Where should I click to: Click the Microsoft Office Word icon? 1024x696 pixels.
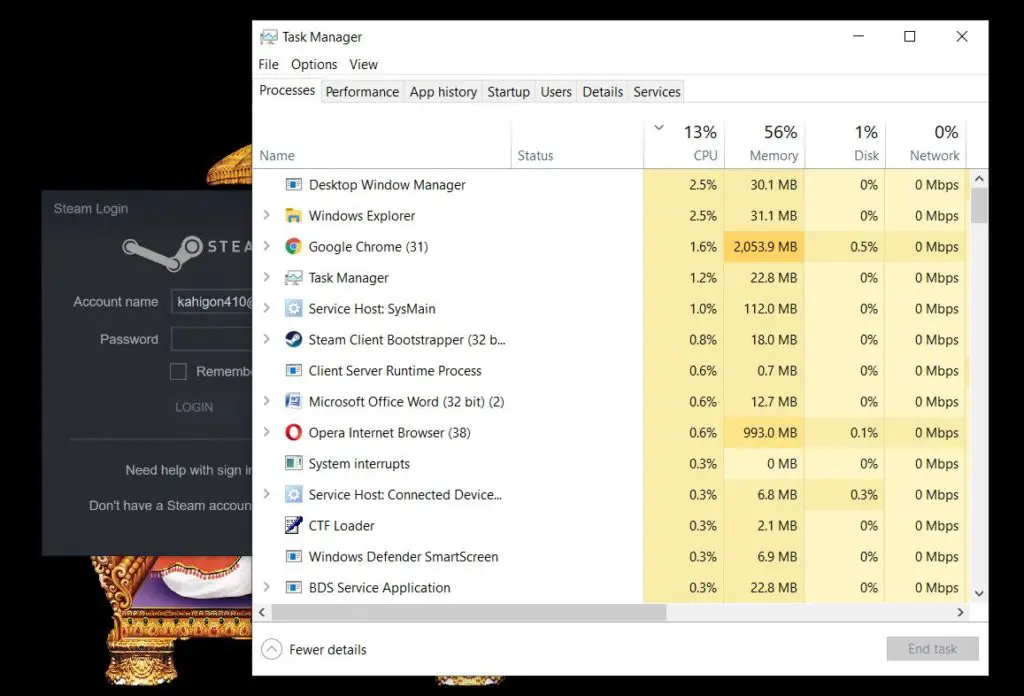tap(294, 402)
